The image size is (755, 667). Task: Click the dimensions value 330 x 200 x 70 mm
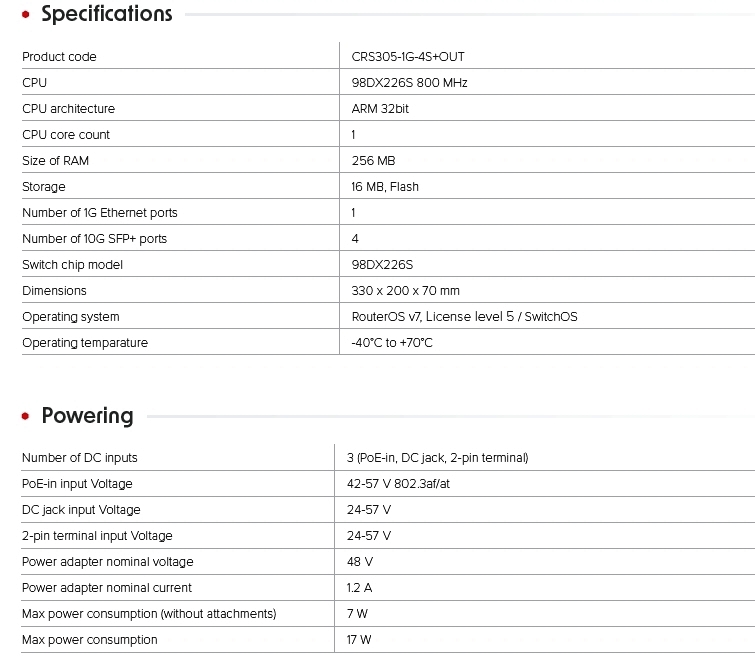[405, 291]
